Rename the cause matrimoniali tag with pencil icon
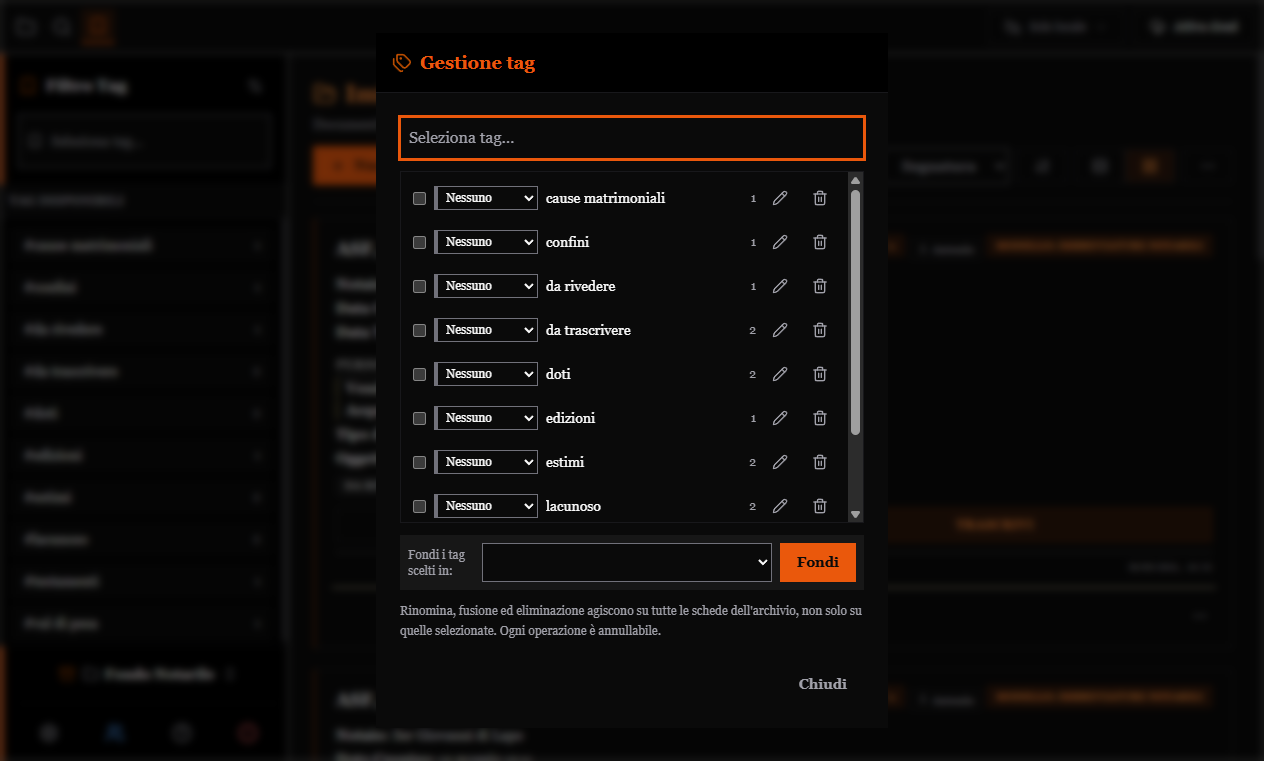The width and height of the screenshot is (1264, 761). click(x=780, y=198)
